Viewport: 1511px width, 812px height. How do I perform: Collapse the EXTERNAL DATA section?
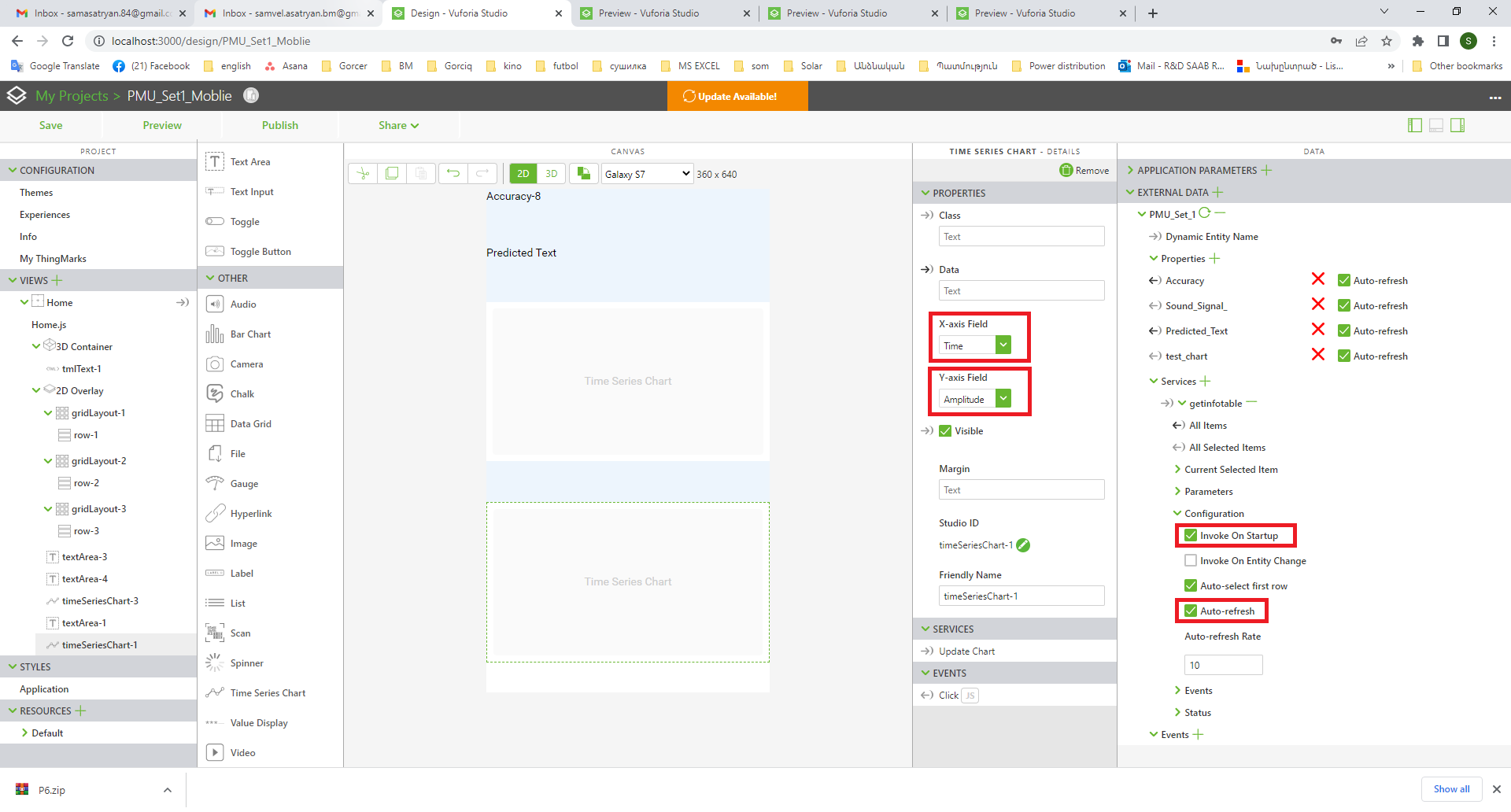[x=1131, y=192]
